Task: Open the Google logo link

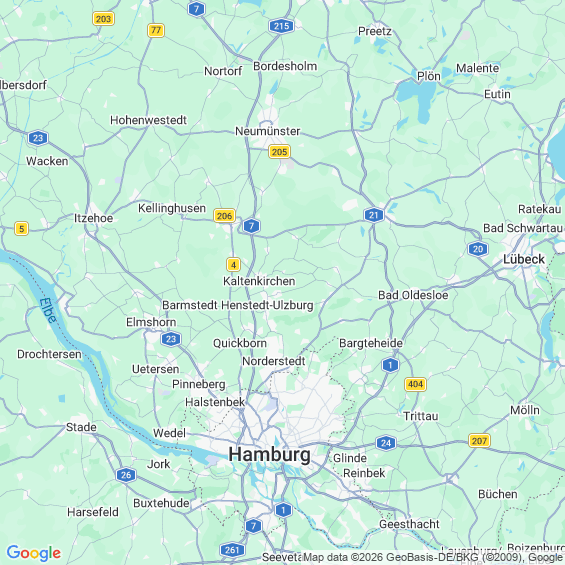Action: click(x=34, y=553)
